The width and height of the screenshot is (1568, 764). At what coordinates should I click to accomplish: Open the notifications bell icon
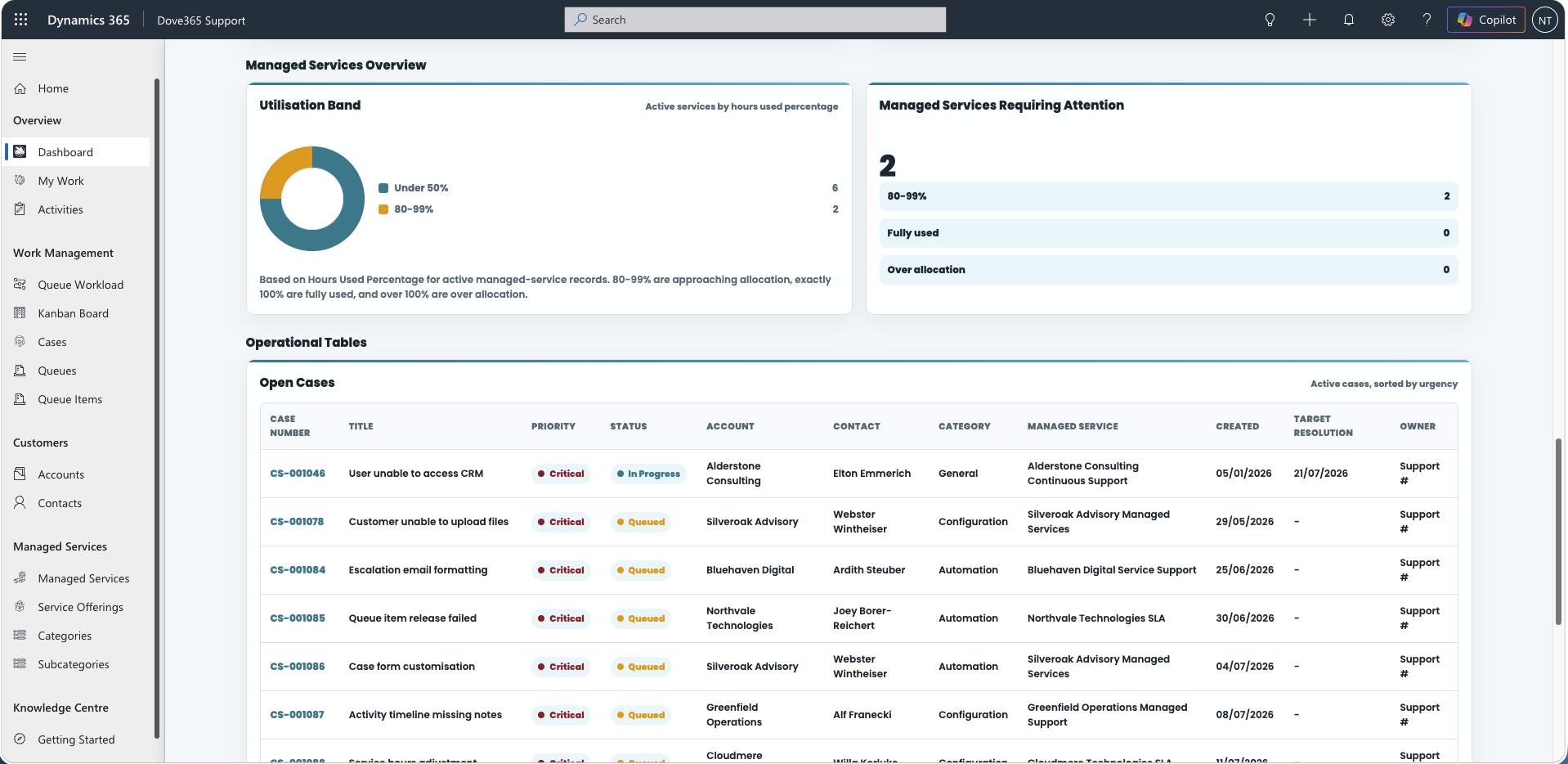tap(1348, 20)
